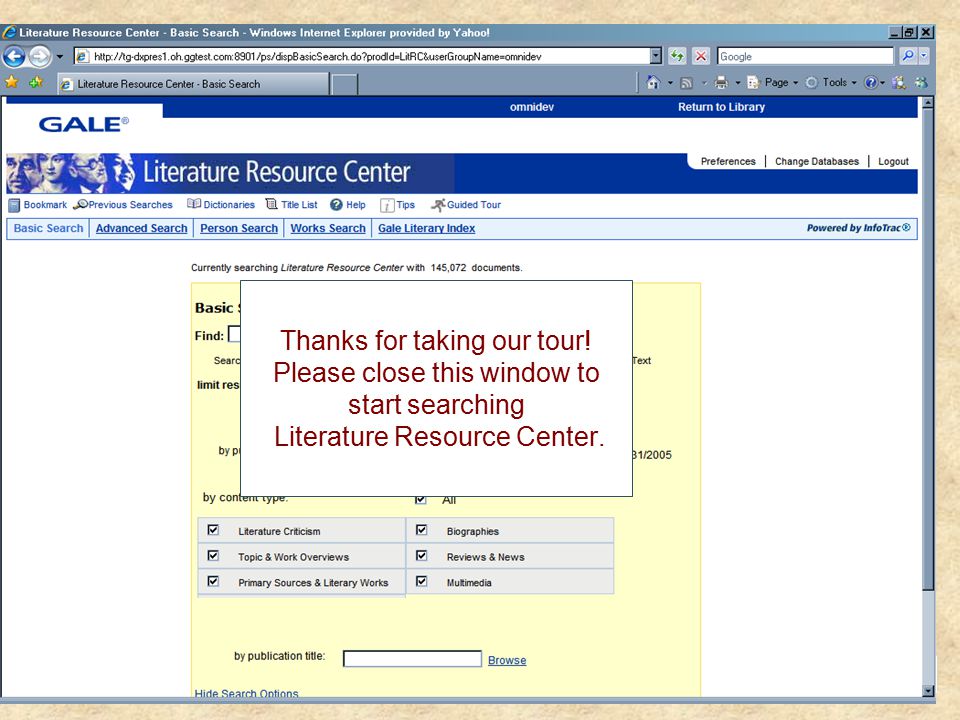Select the Basic Search tab

[x=48, y=228]
